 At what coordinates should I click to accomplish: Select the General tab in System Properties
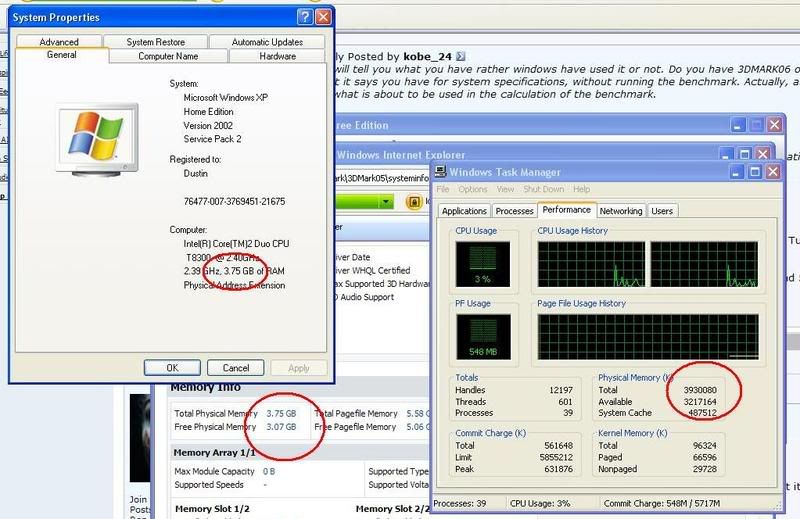point(62,55)
